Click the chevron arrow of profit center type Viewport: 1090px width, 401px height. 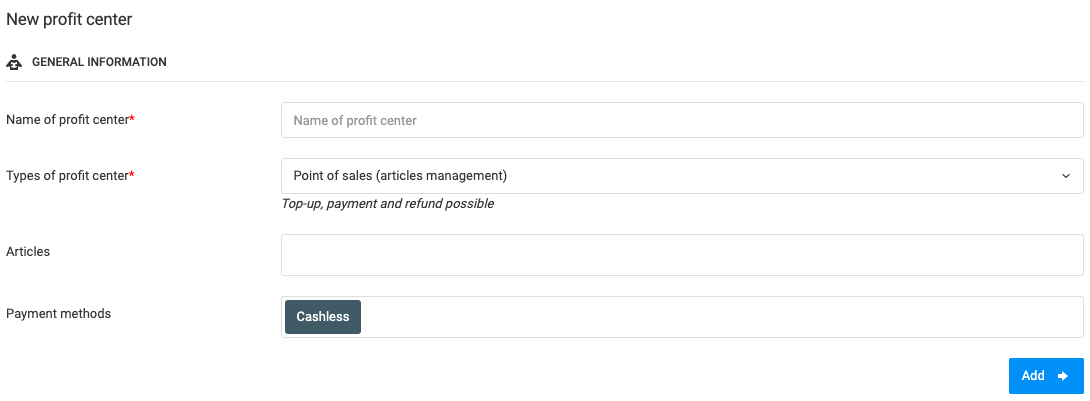1066,177
